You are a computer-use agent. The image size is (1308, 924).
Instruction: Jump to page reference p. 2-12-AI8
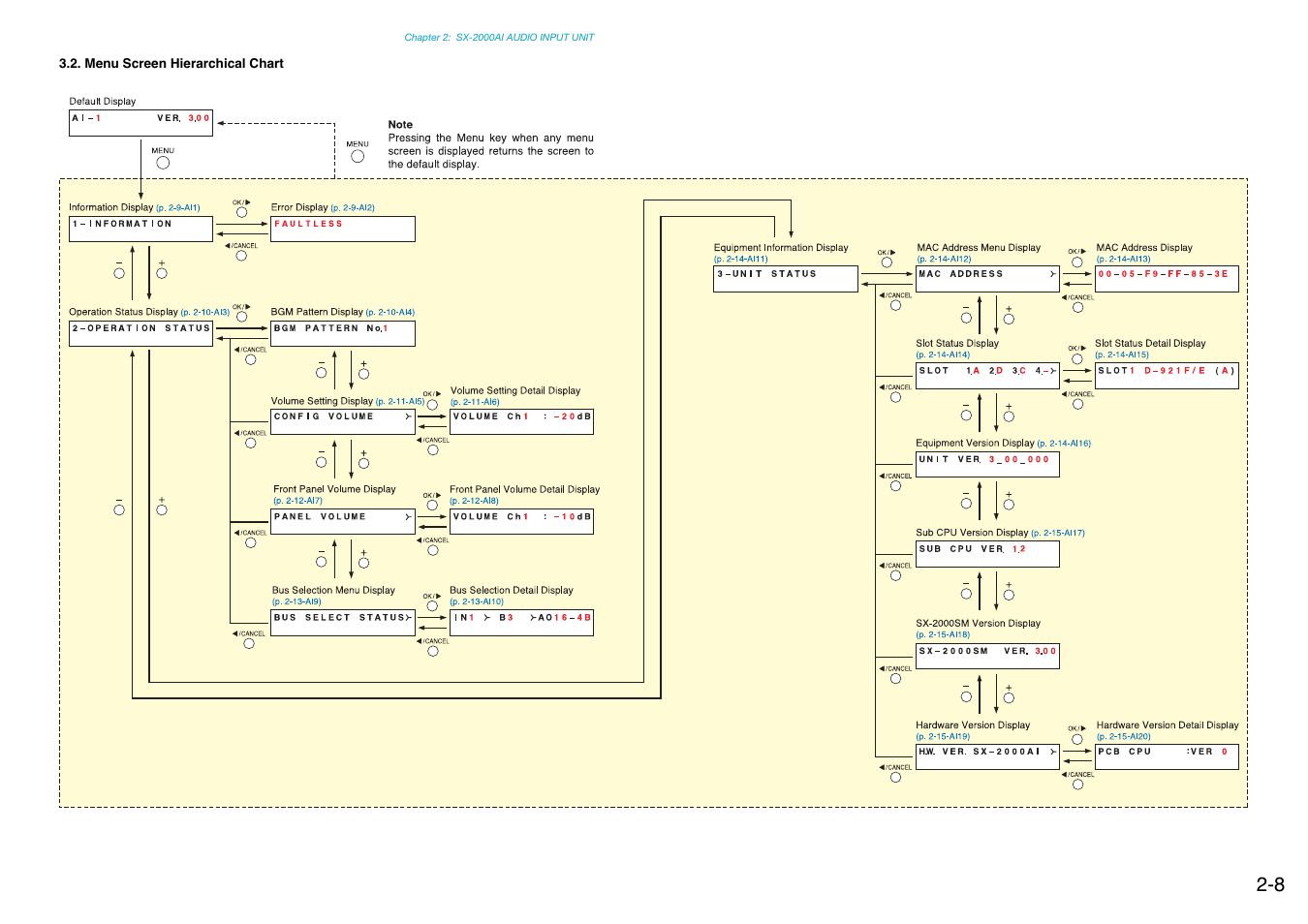474,501
